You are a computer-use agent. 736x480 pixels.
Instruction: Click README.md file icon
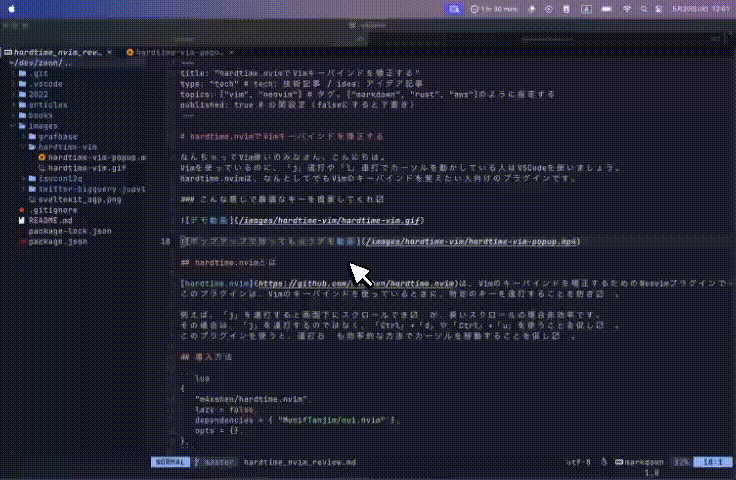(22, 221)
